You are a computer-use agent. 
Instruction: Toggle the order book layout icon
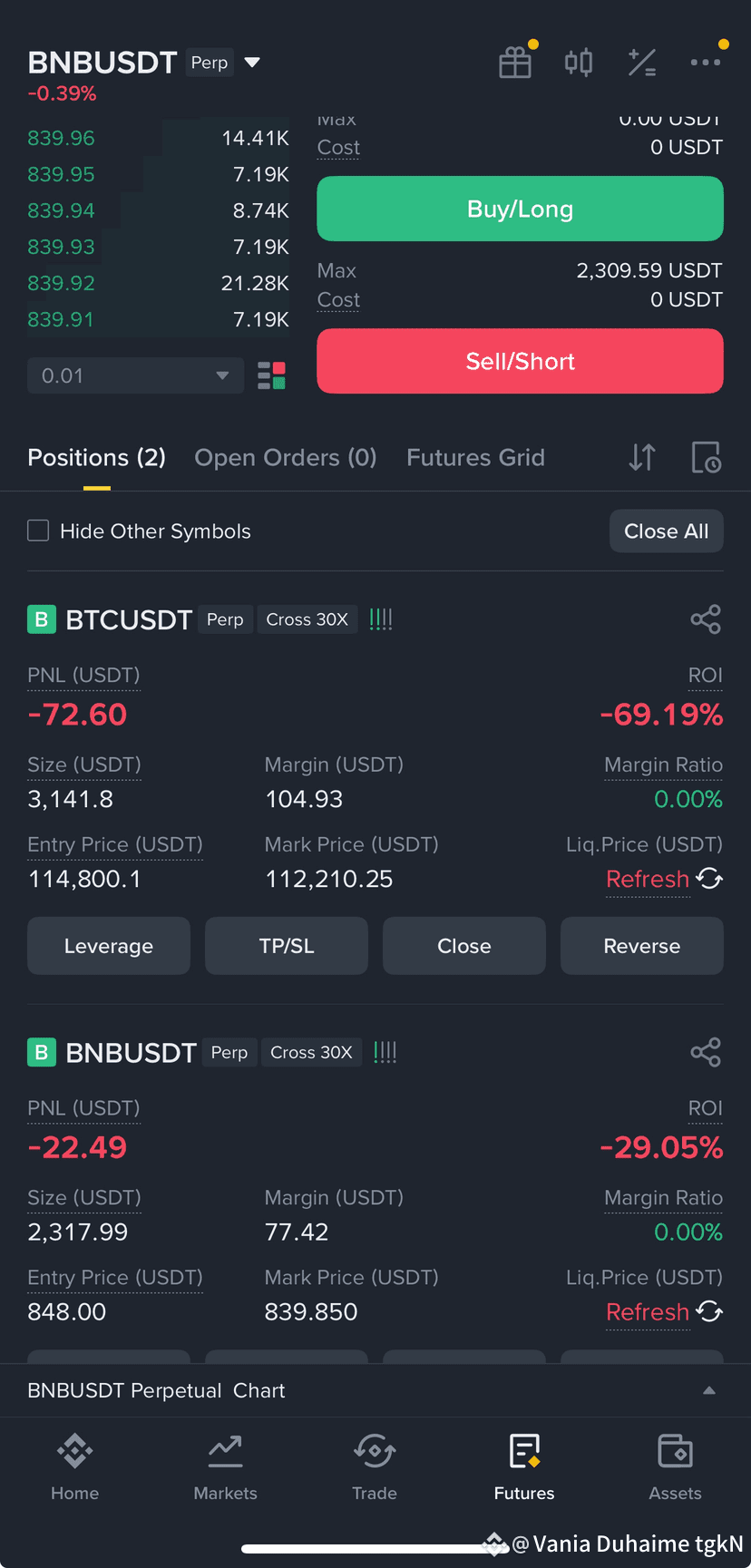point(271,375)
